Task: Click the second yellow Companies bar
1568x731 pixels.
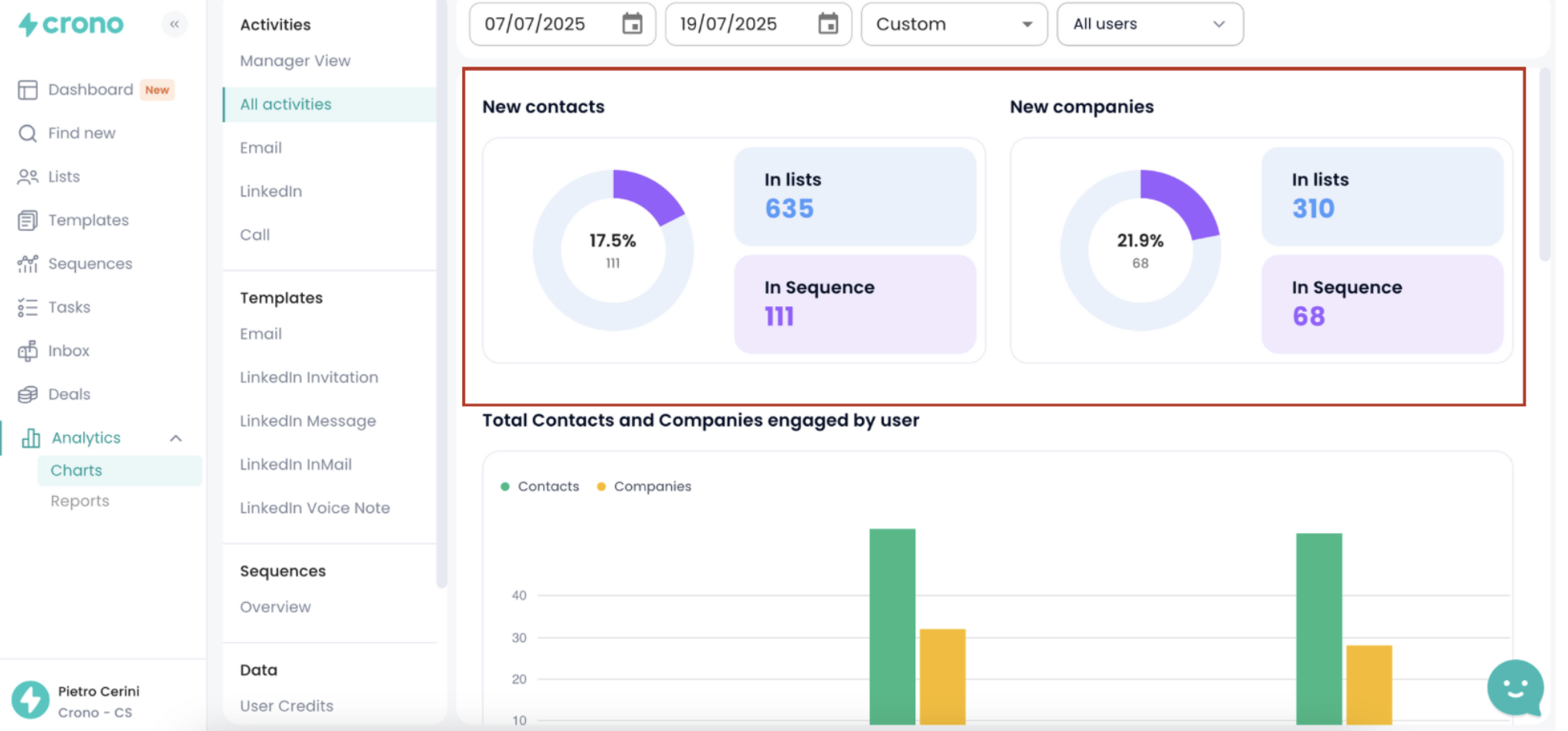Action: click(1369, 685)
